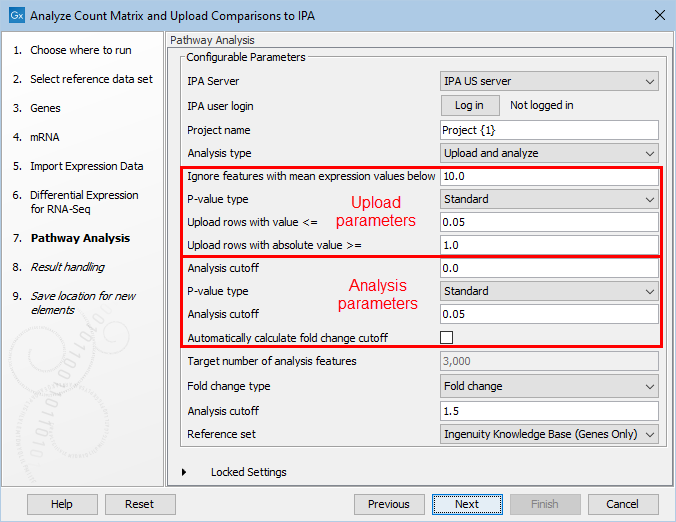Image resolution: width=676 pixels, height=522 pixels.
Task: Open upload P-value type dropdown
Action: [549, 199]
